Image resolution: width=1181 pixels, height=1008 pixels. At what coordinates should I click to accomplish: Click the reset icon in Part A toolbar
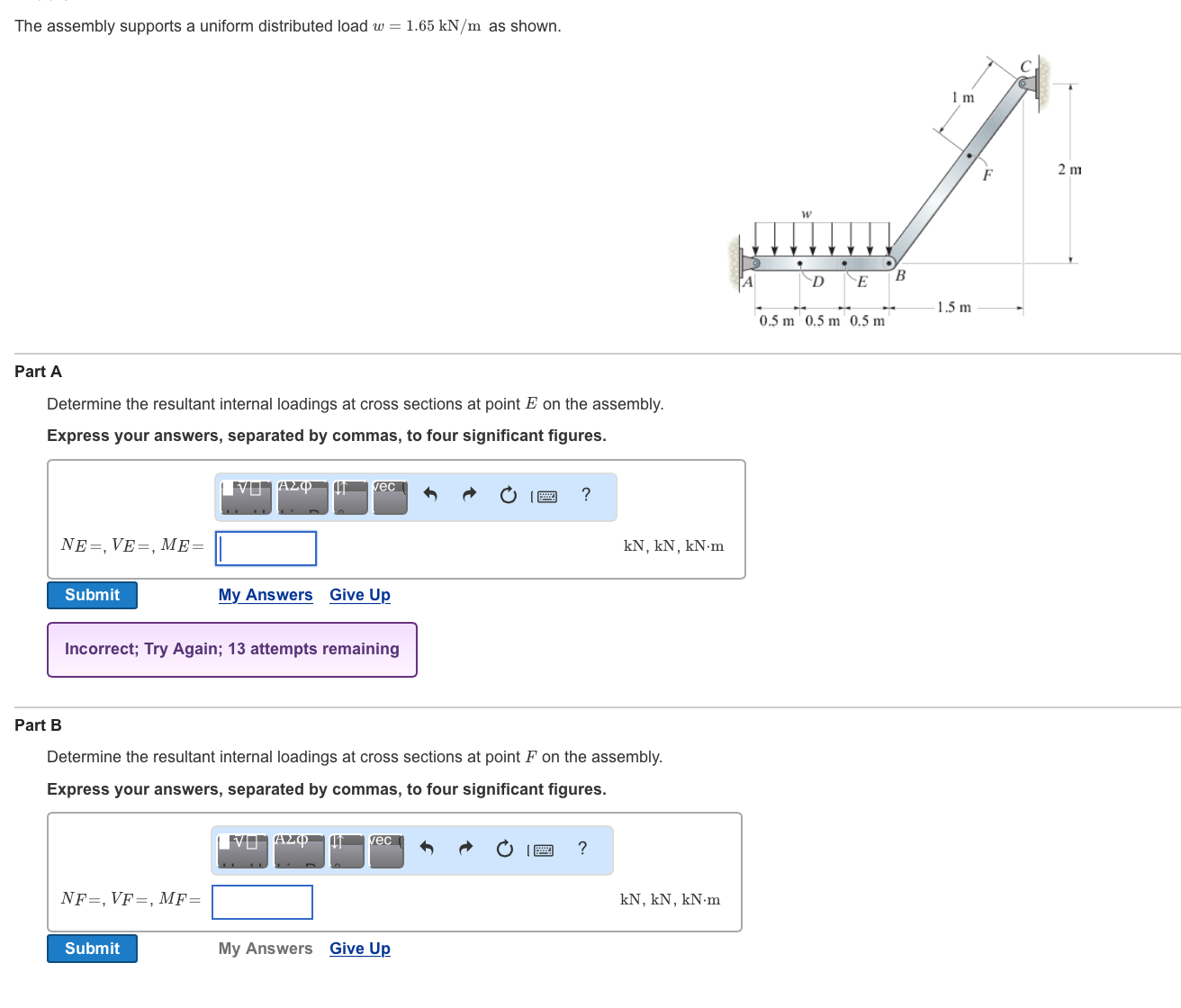click(507, 495)
